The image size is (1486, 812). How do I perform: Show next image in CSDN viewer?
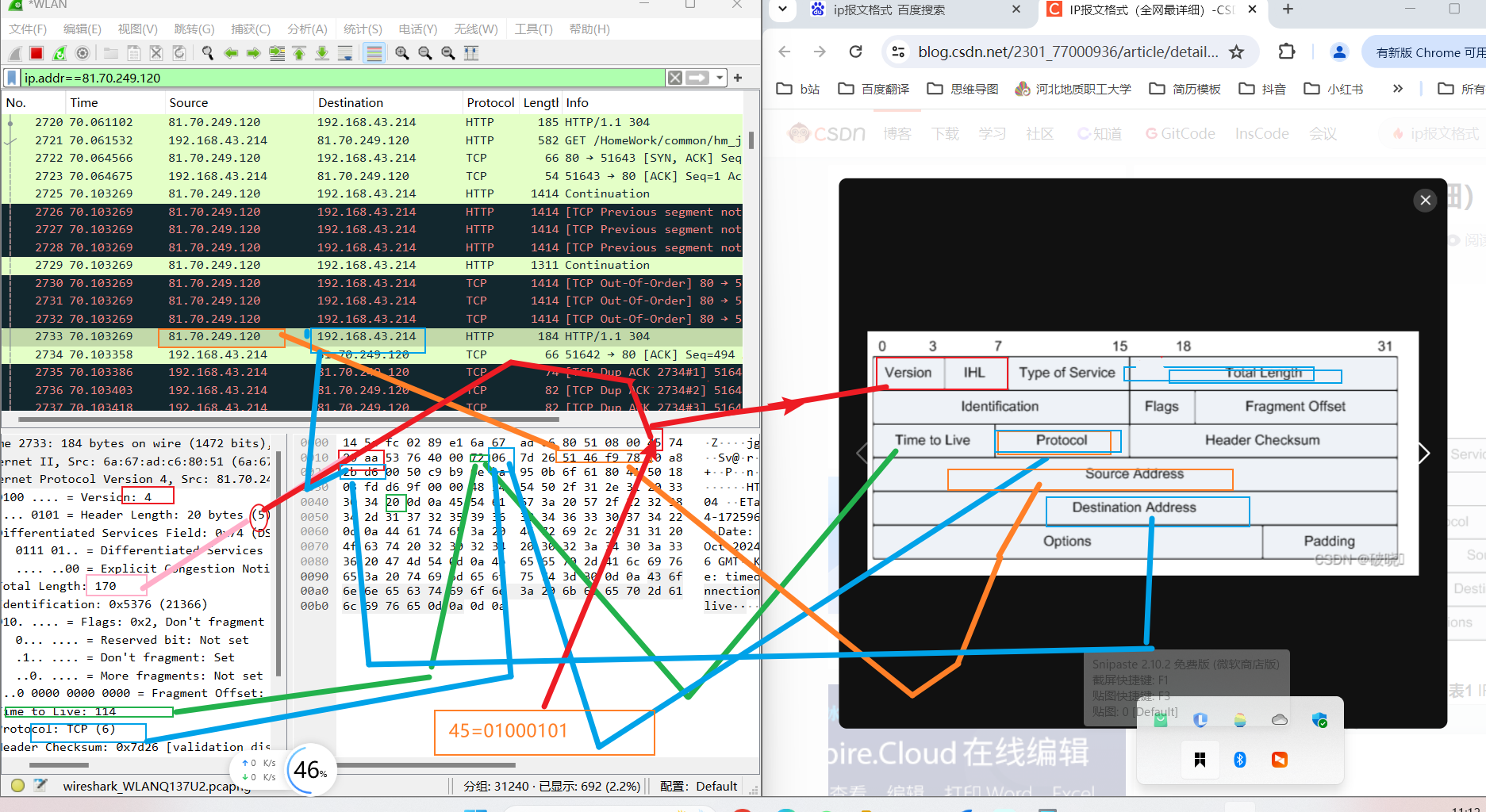(1424, 453)
